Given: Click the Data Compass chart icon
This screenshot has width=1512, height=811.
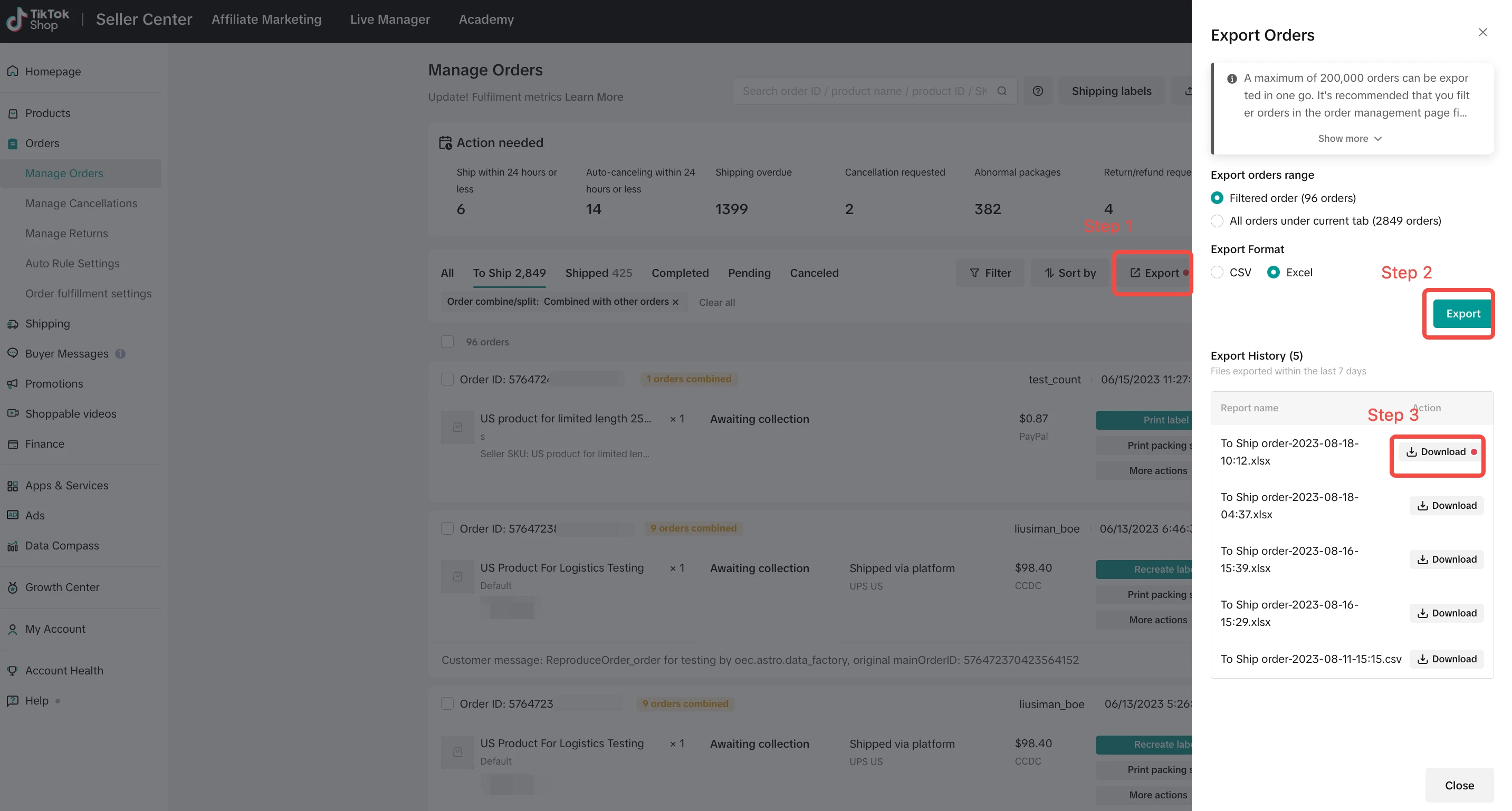Looking at the screenshot, I should [12, 546].
